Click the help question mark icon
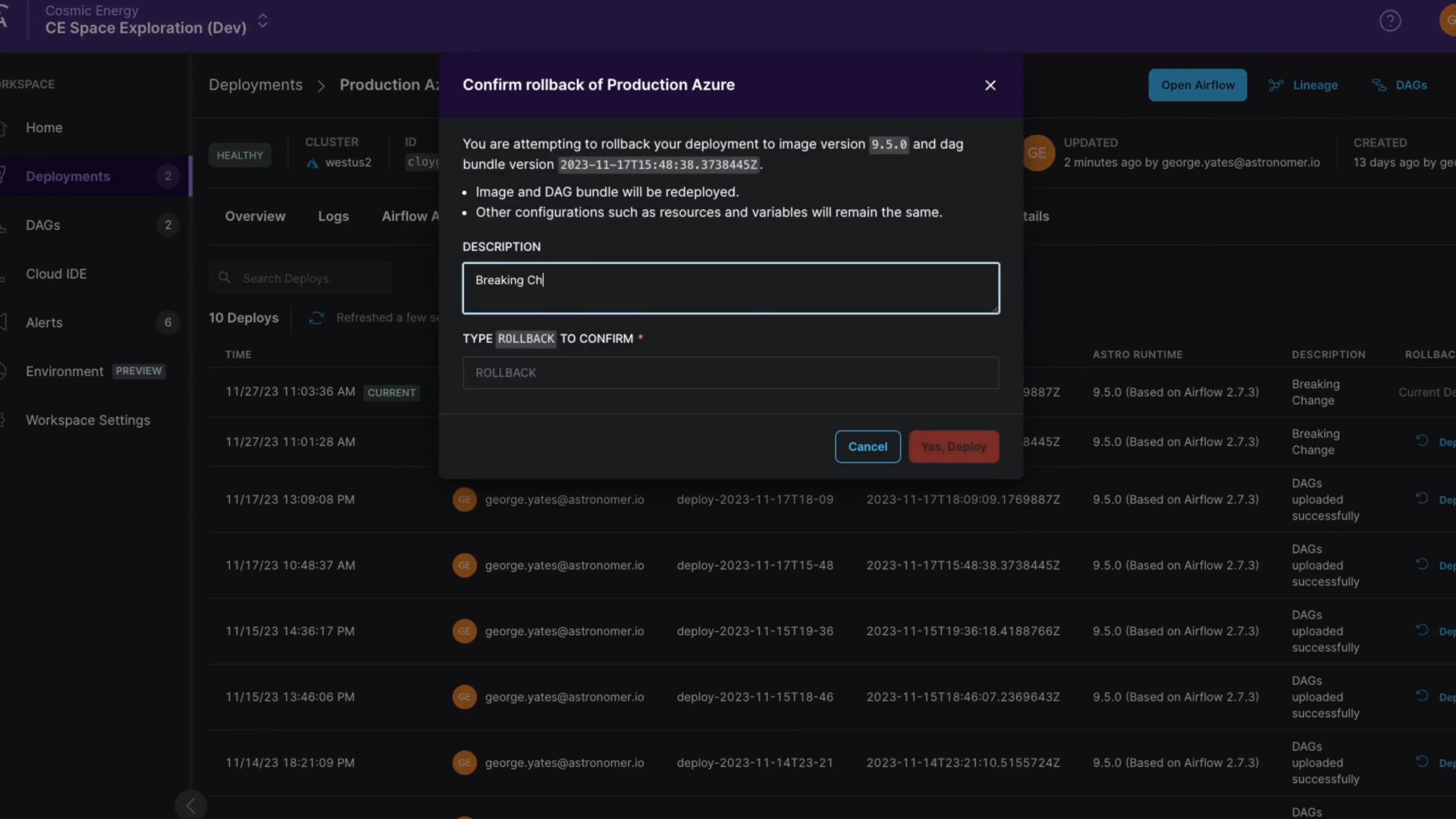Viewport: 1456px width, 819px height. pyautogui.click(x=1389, y=20)
